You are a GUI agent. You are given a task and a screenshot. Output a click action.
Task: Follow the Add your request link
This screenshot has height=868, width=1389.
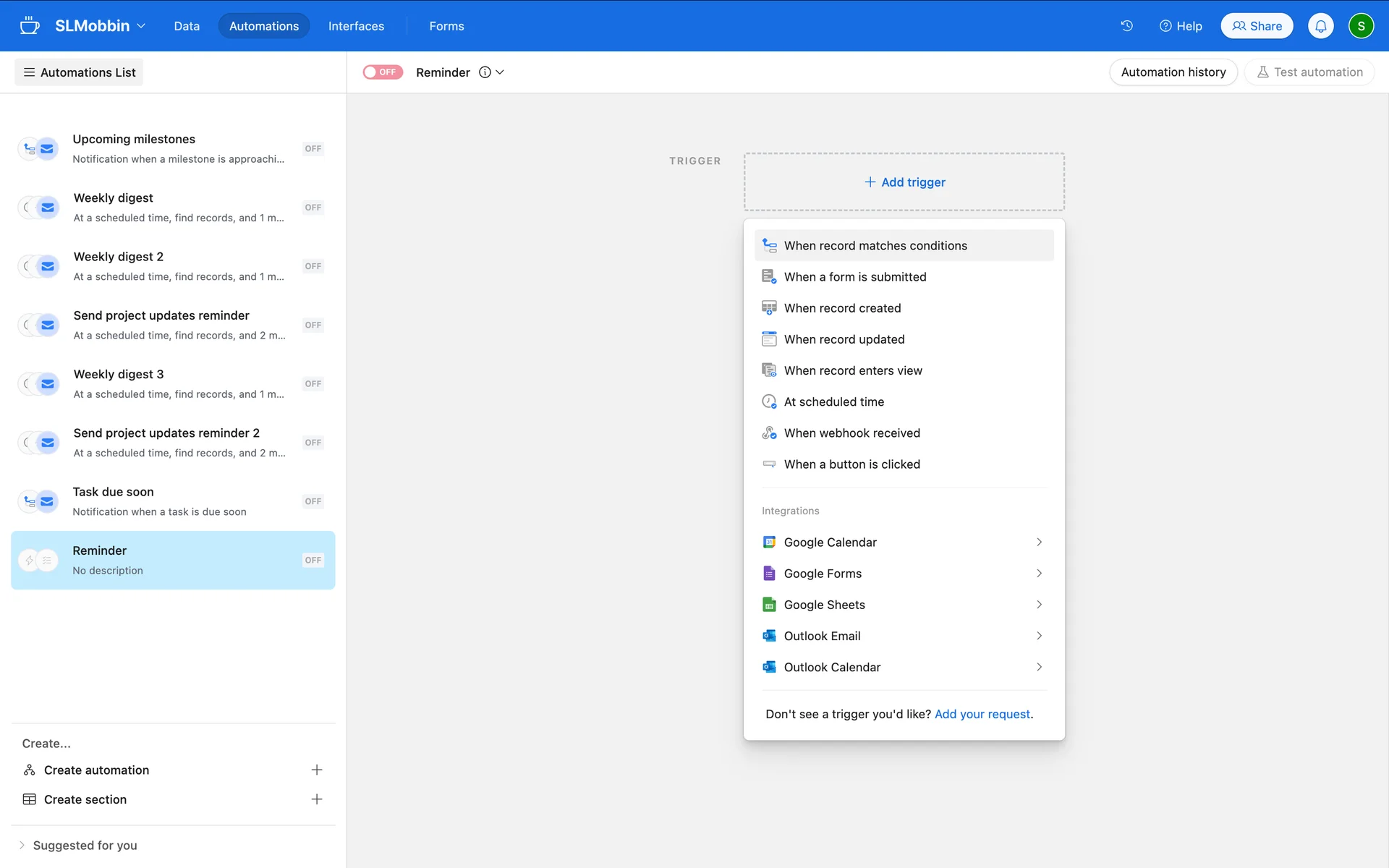[982, 714]
